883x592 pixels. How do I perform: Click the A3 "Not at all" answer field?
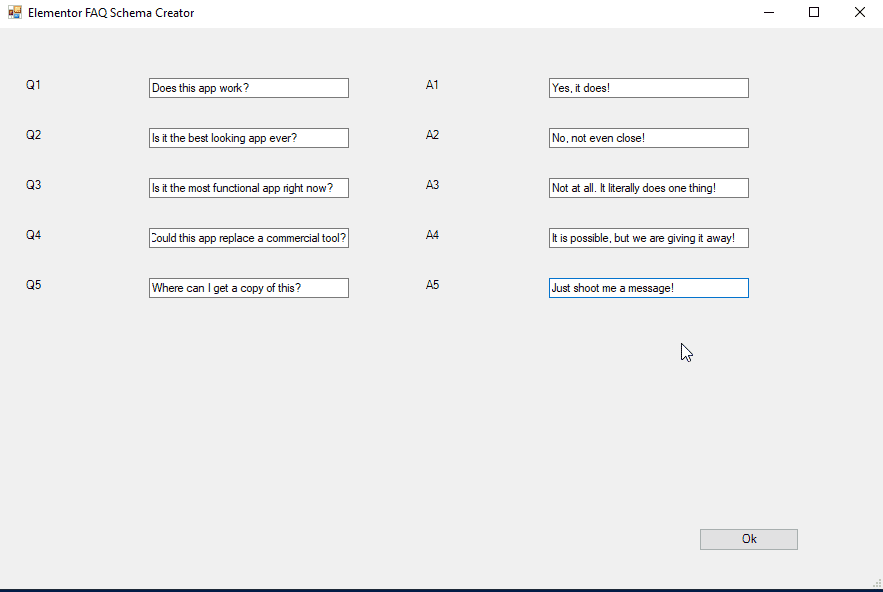(648, 188)
